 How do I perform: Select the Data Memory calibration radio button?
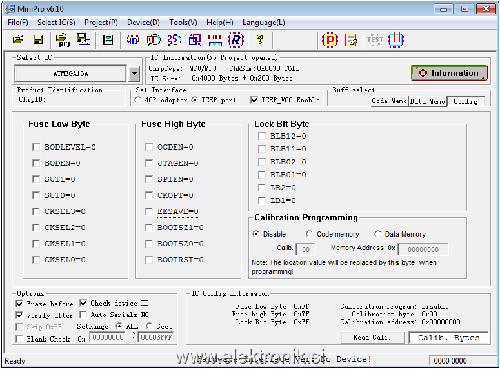coord(377,234)
